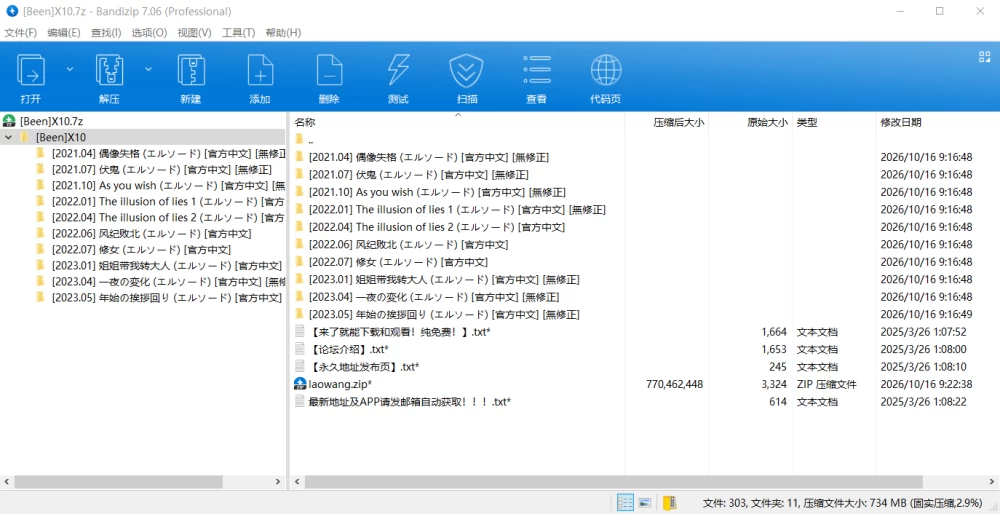Open the 文件(F) menu
The height and width of the screenshot is (514, 1000).
click(x=21, y=33)
